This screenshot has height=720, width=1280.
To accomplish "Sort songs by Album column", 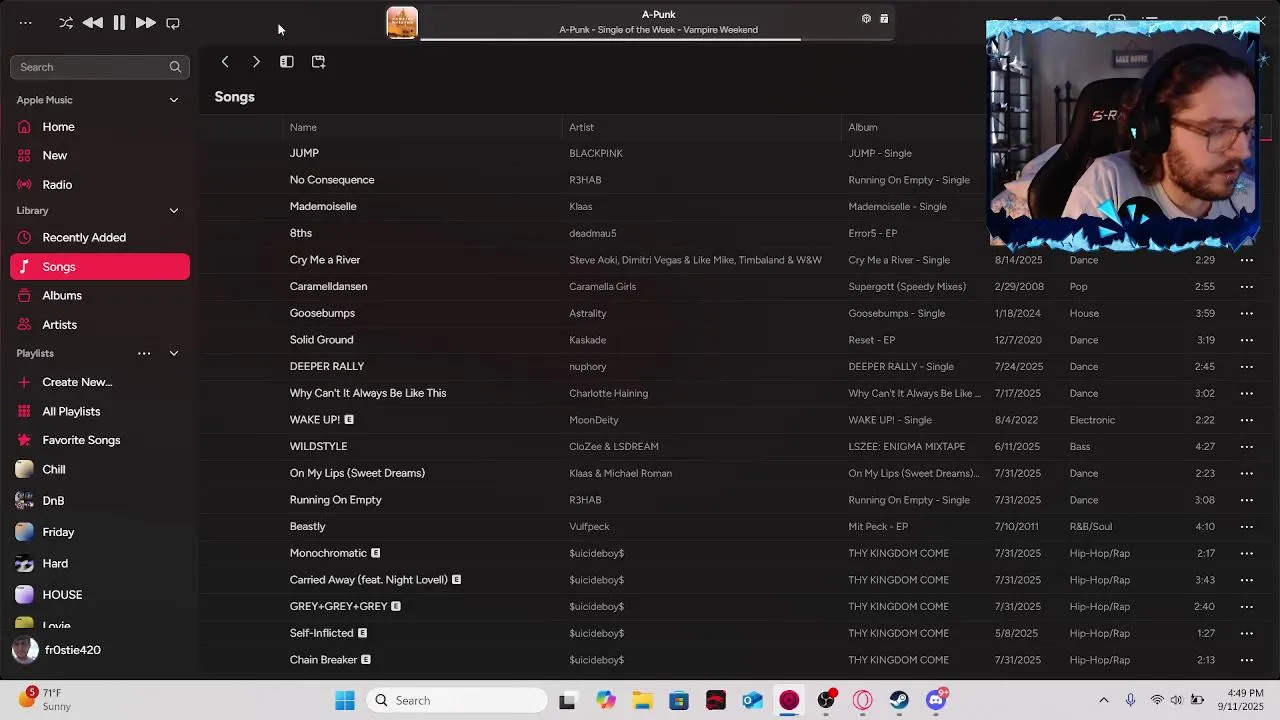I will (863, 128).
